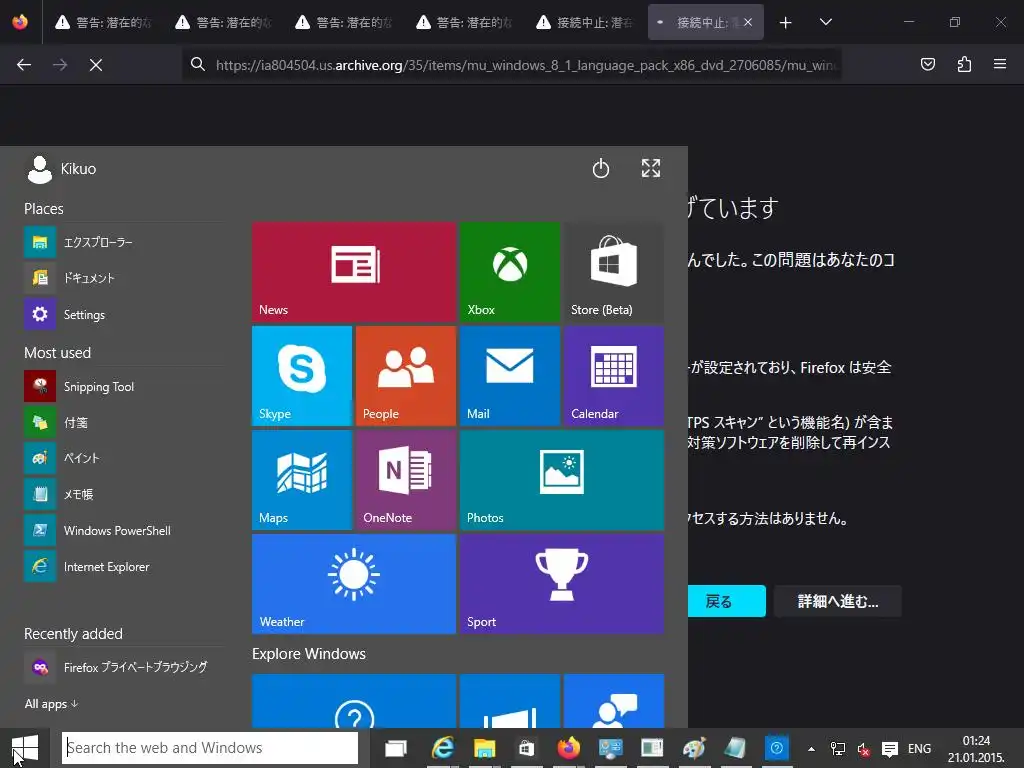Viewport: 1024px width, 768px height.
Task: Open Firefox application hamburger menu
Action: point(1000,65)
